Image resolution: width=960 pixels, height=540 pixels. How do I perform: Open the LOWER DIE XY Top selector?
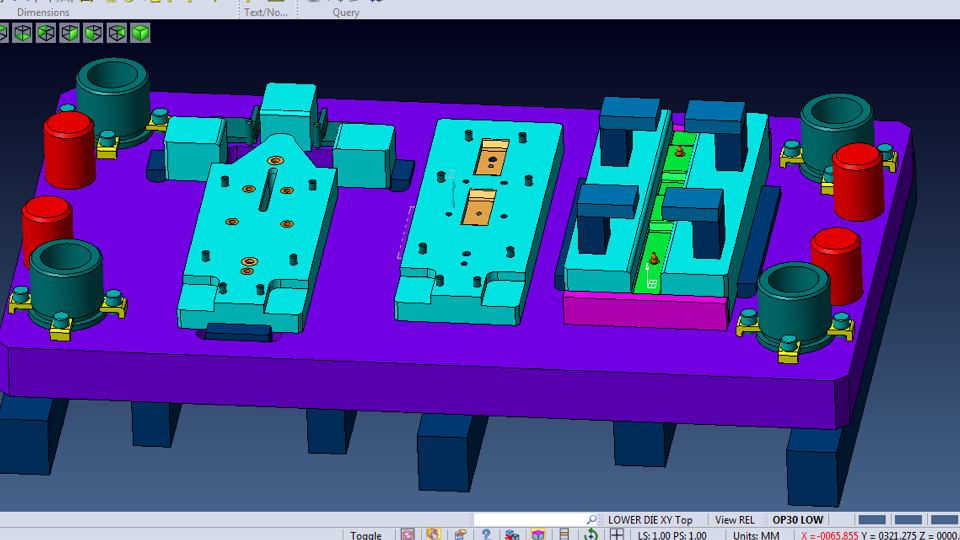pos(650,520)
